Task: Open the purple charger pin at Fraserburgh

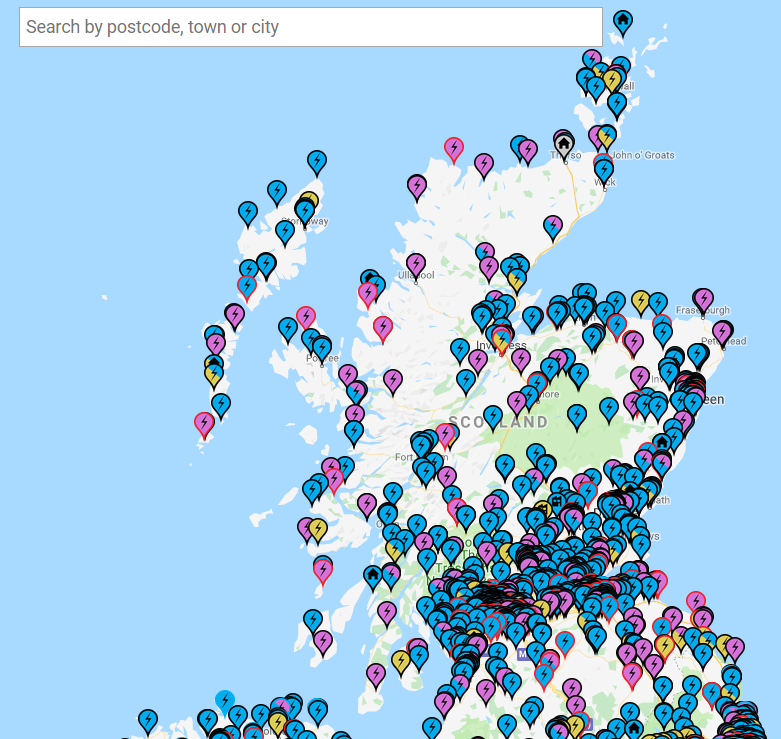Action: (703, 301)
